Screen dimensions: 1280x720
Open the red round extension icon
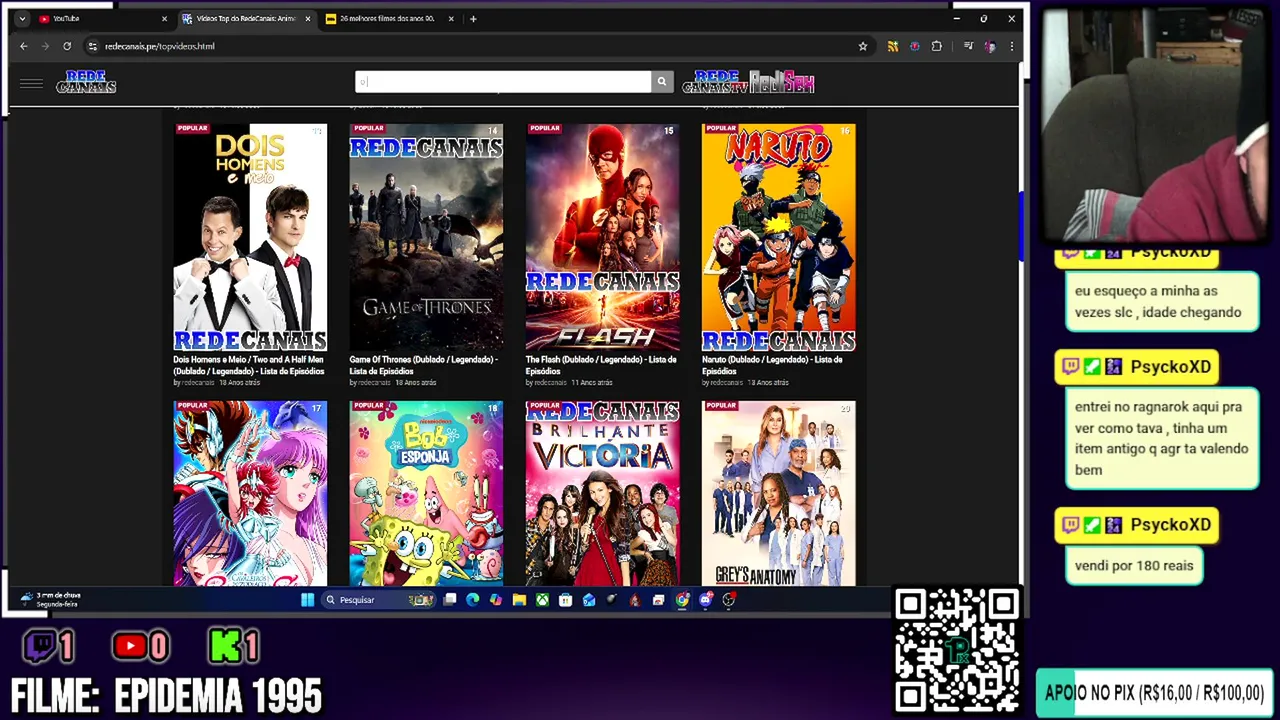click(914, 46)
